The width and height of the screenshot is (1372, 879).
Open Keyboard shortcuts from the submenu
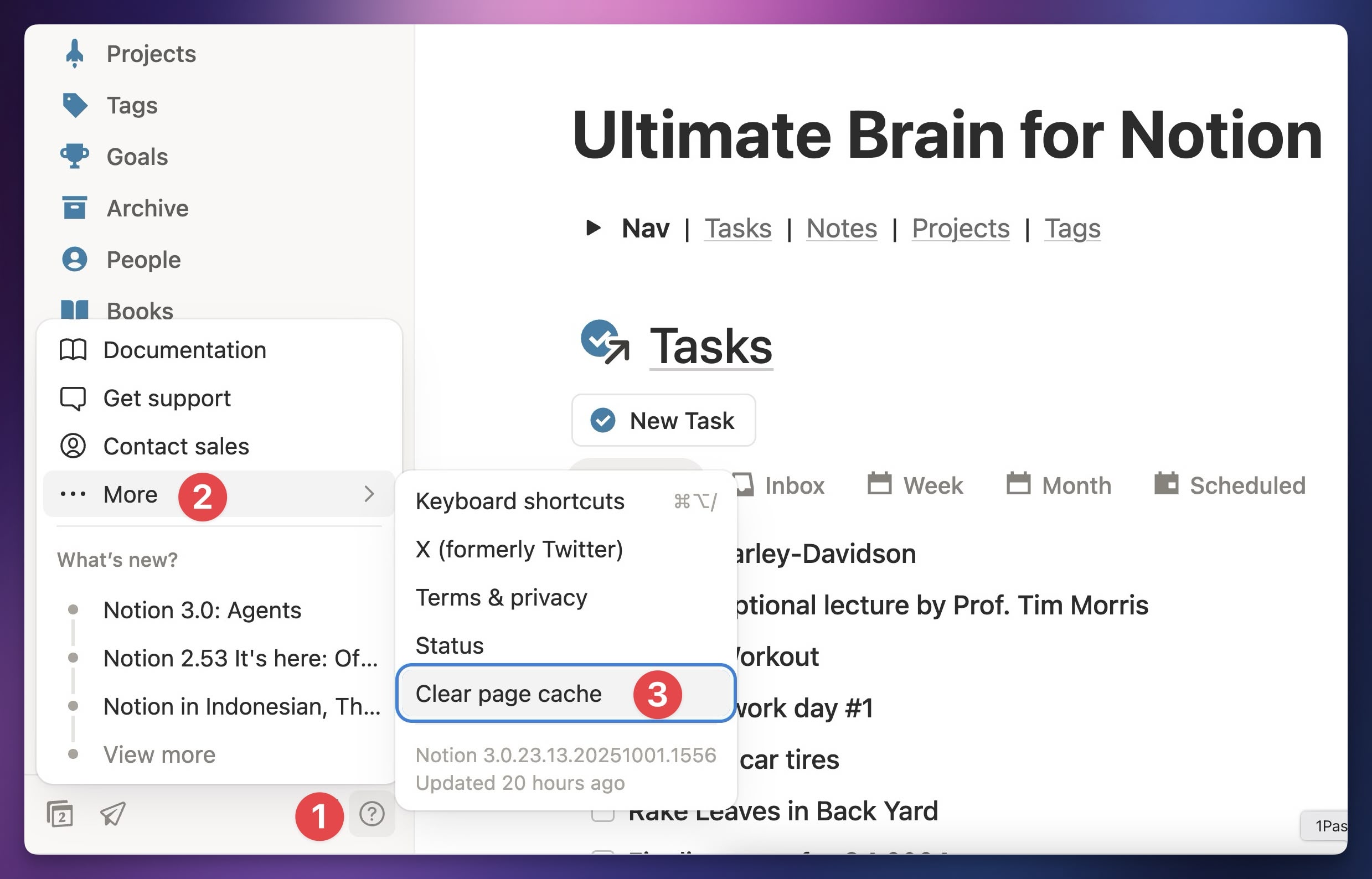519,501
